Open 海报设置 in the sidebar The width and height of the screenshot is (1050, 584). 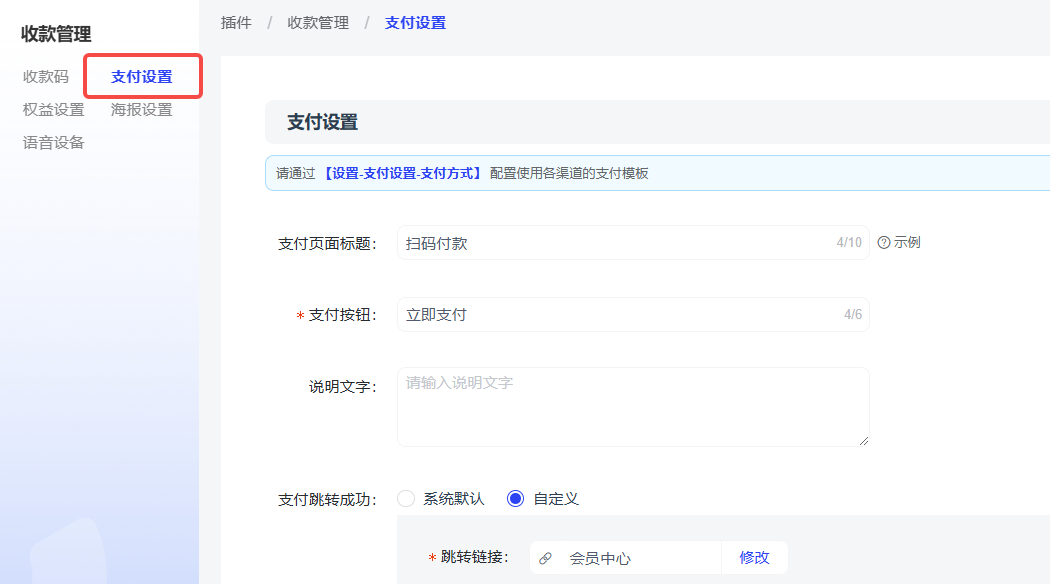coord(141,109)
